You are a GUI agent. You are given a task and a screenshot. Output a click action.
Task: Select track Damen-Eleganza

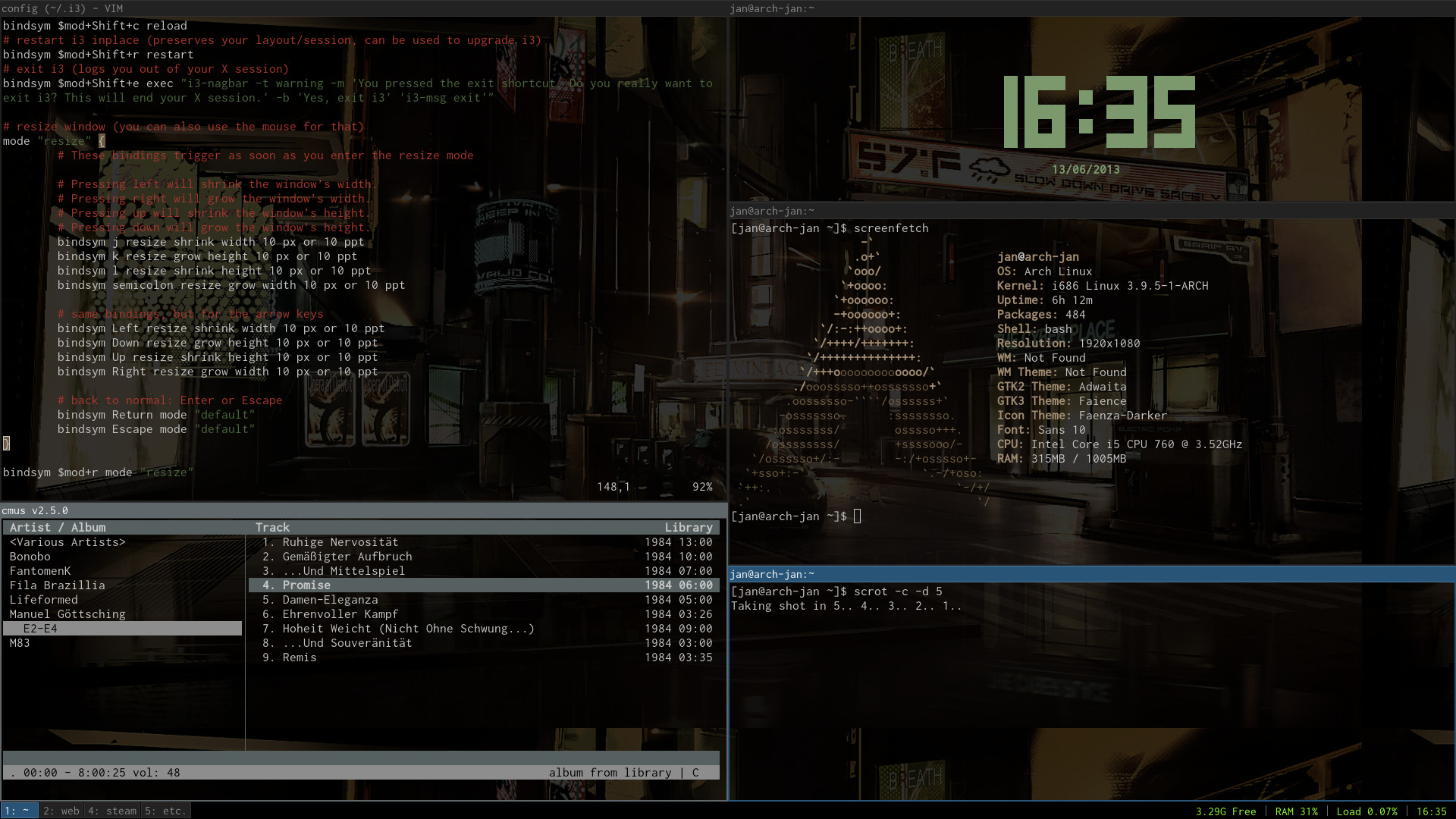point(330,600)
